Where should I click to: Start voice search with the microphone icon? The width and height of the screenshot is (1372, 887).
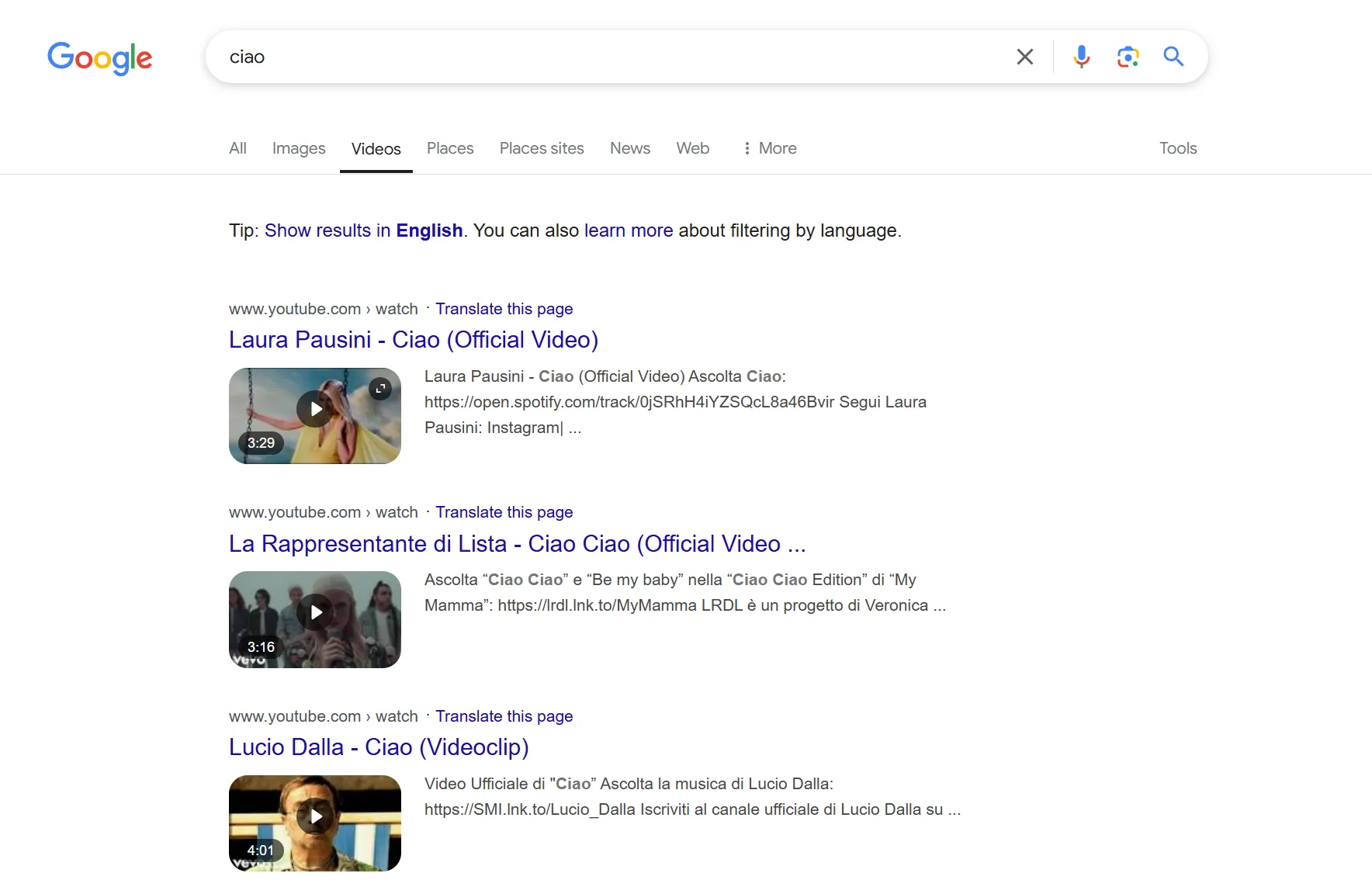click(x=1080, y=56)
